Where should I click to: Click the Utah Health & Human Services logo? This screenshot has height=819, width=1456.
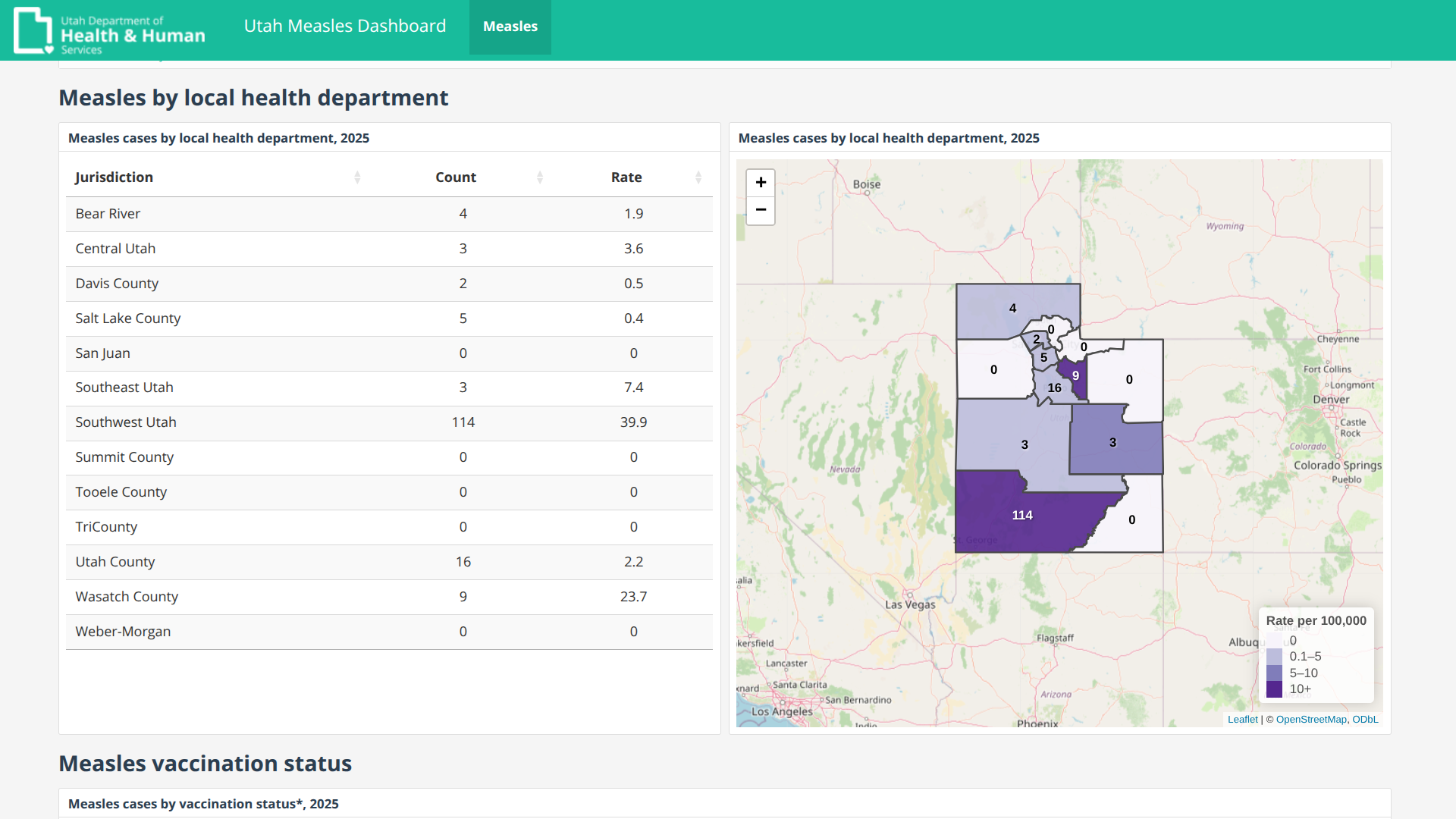110,30
